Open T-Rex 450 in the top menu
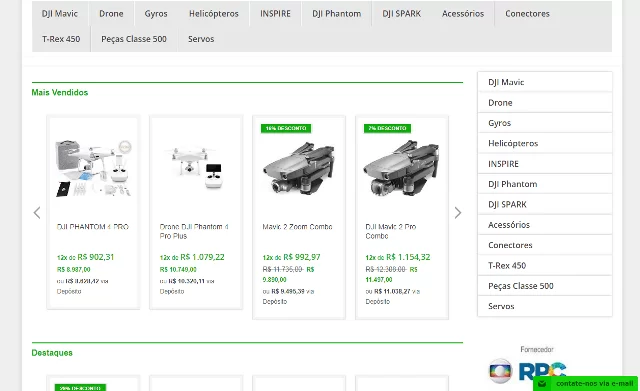Screen dimensions: 640x391 61,39
